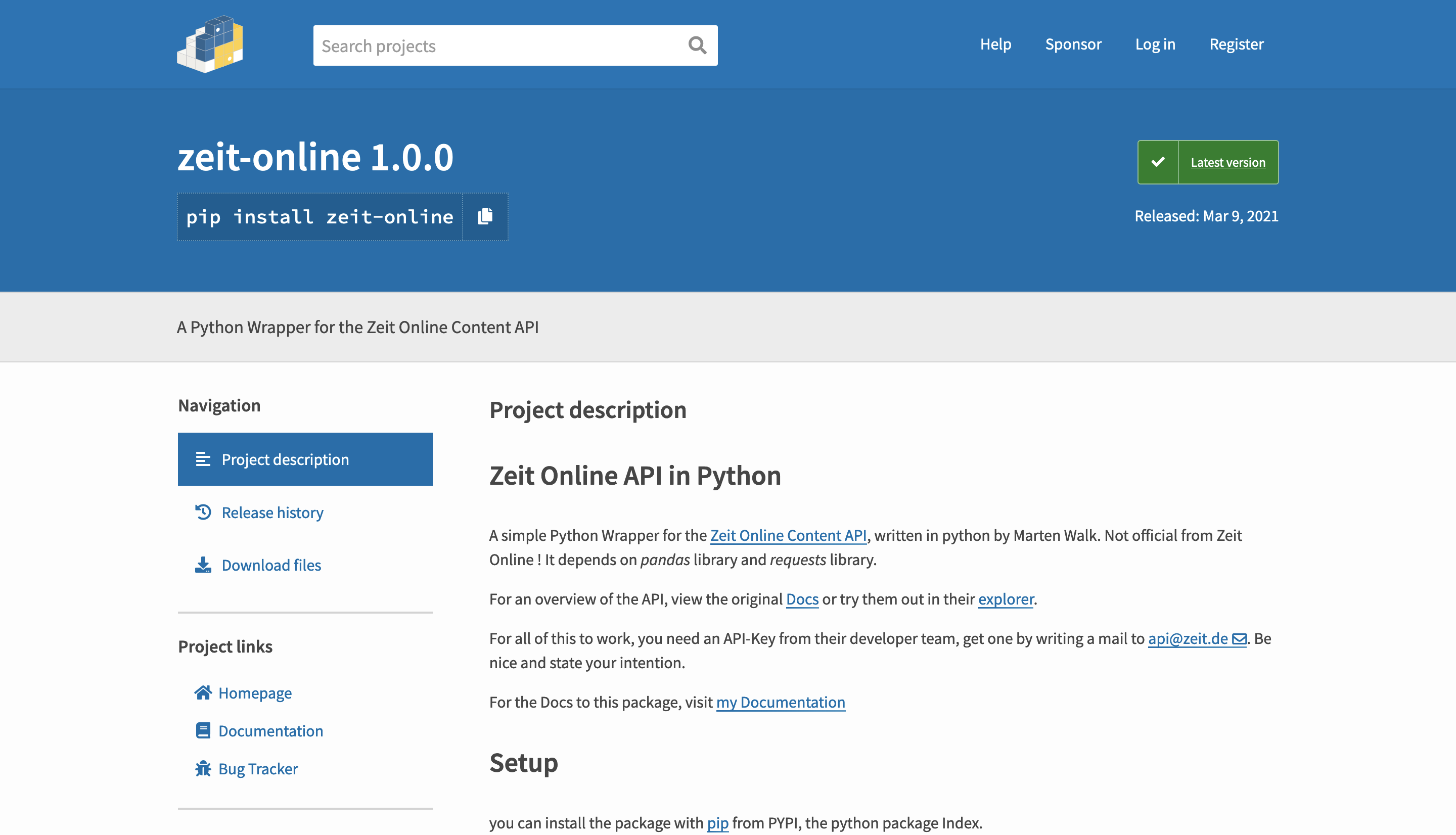Image resolution: width=1456 pixels, height=835 pixels.
Task: Click the Release history clock icon
Action: (x=203, y=512)
